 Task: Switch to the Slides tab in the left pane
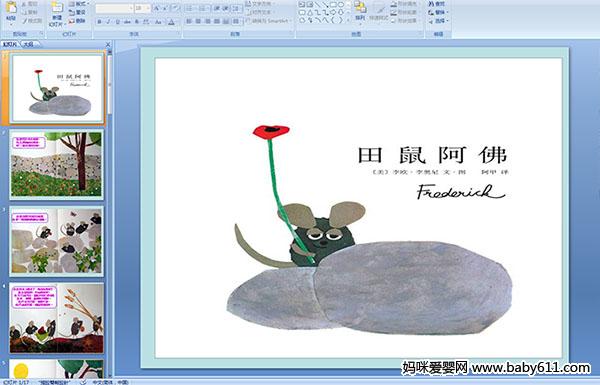tap(10, 44)
